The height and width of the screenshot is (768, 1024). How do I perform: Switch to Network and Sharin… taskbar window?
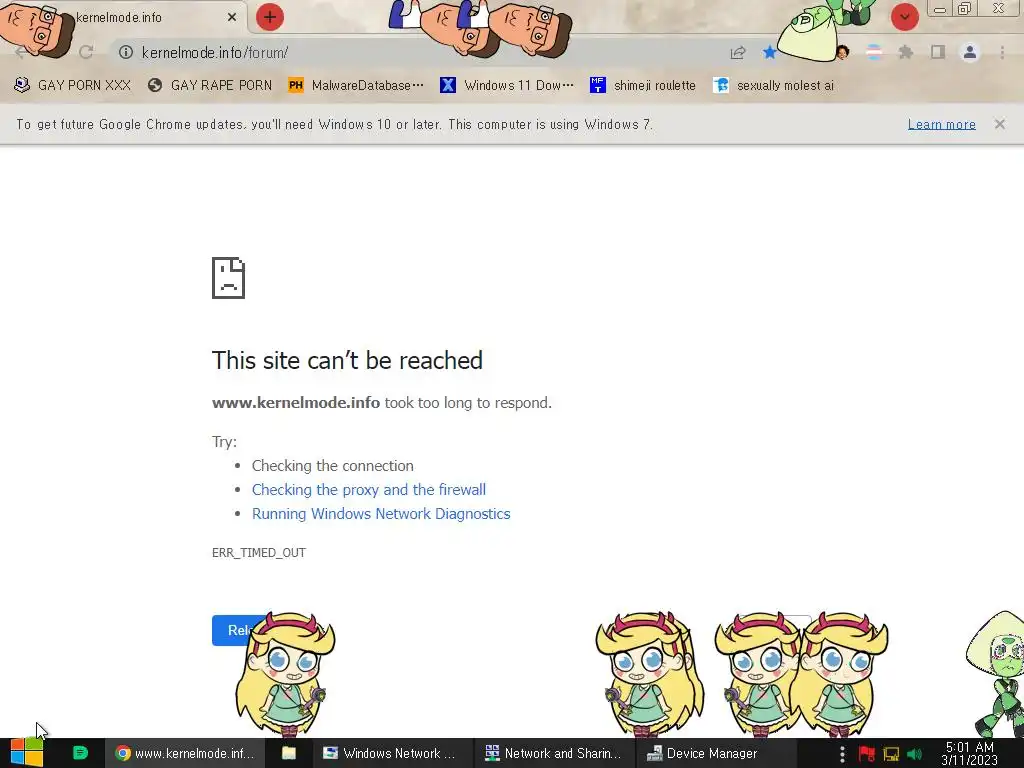coord(554,753)
